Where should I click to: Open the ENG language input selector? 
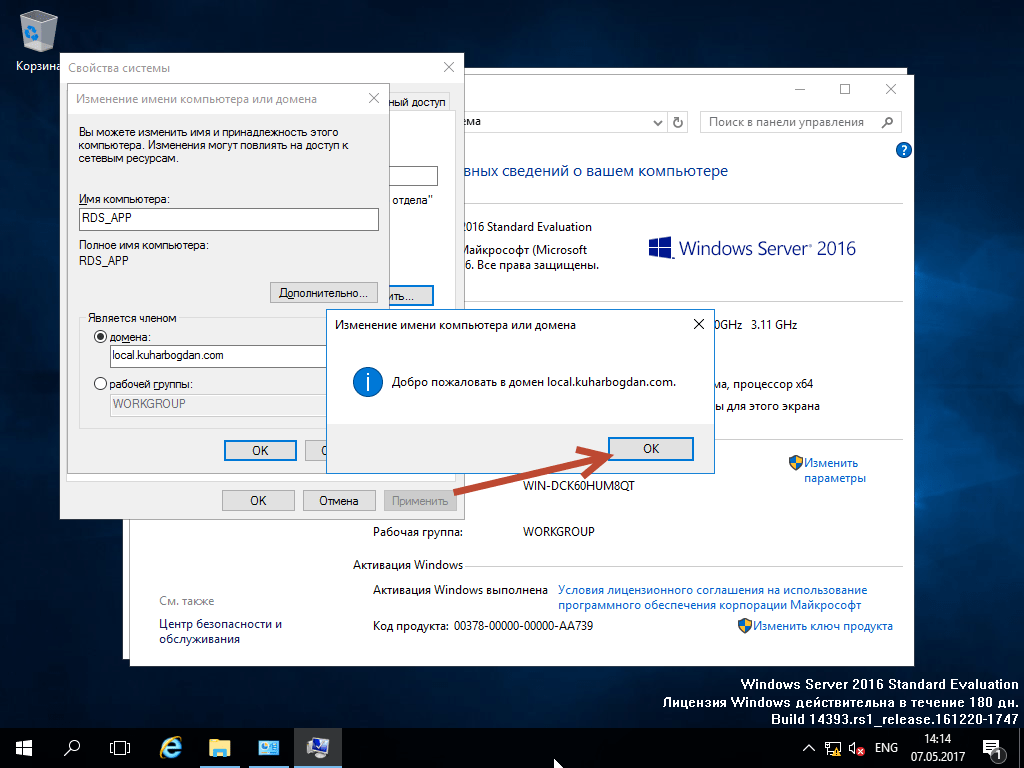886,748
